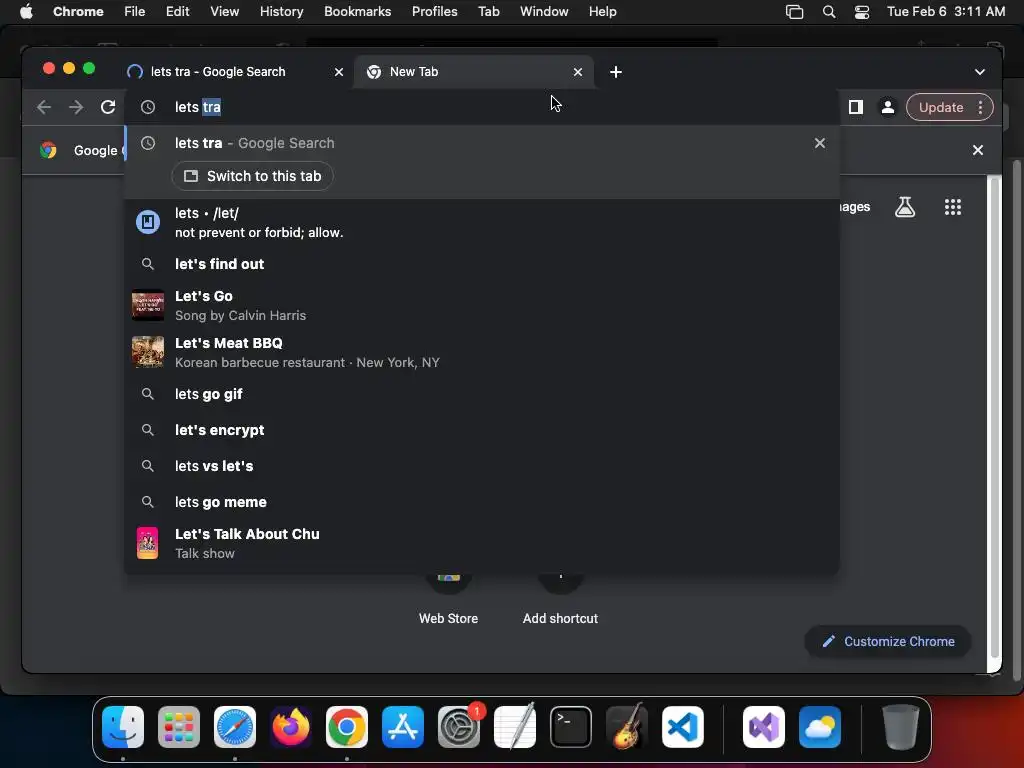Open TextEdit from the Dock

pyautogui.click(x=515, y=727)
